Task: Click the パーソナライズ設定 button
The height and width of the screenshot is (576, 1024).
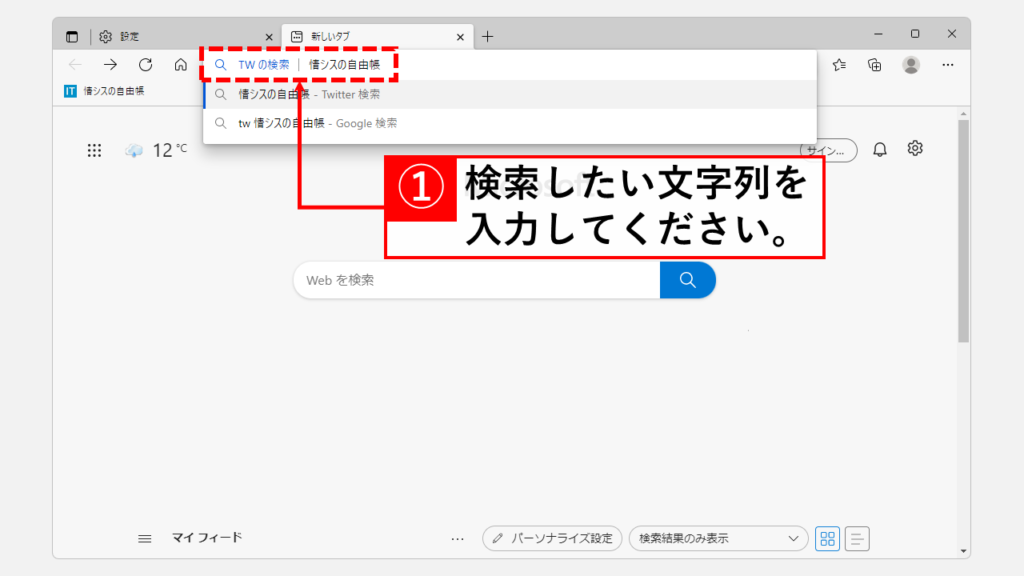Action: 552,538
